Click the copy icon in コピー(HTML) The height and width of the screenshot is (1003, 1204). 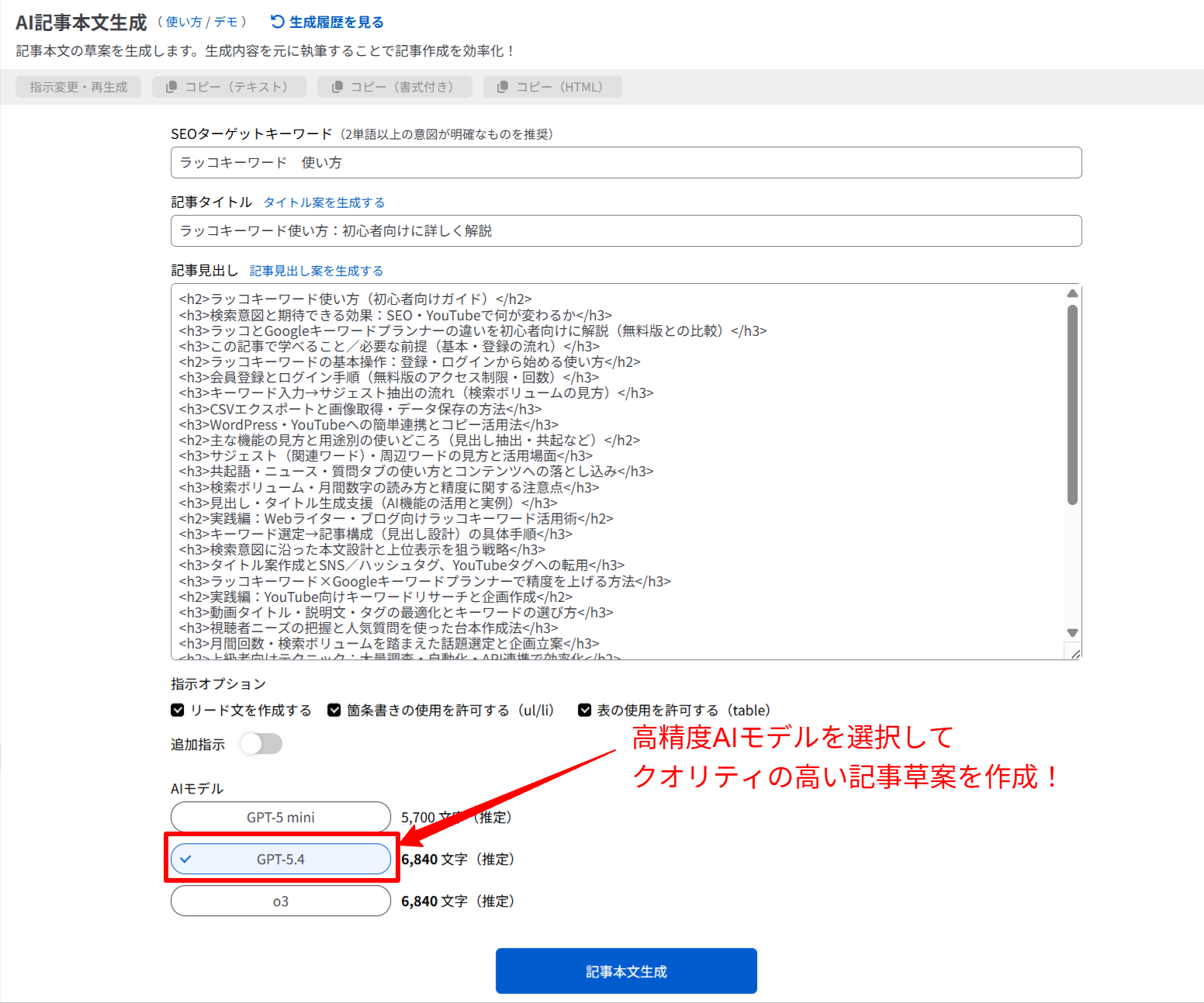pos(503,87)
